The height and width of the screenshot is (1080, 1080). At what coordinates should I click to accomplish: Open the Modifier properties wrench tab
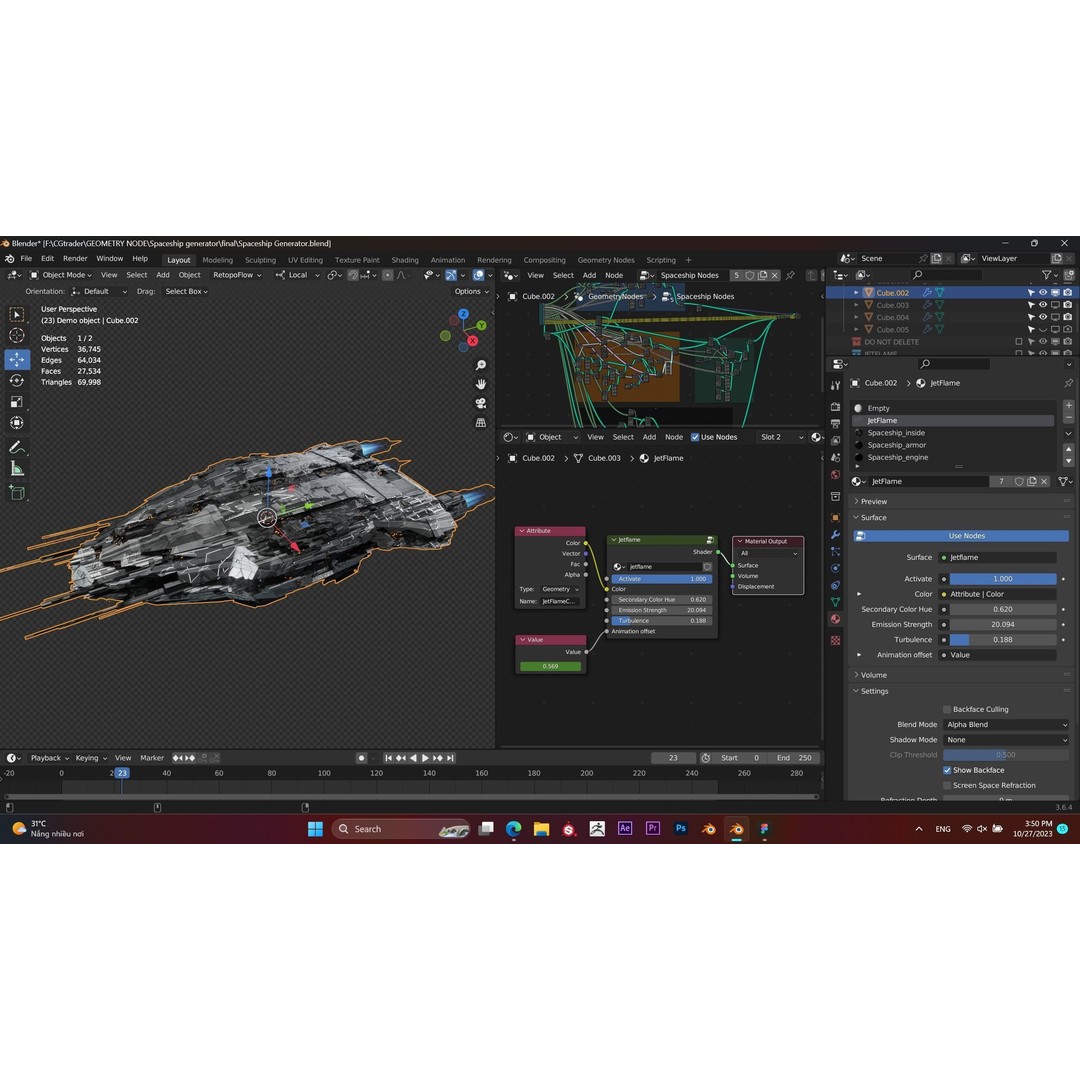835,534
